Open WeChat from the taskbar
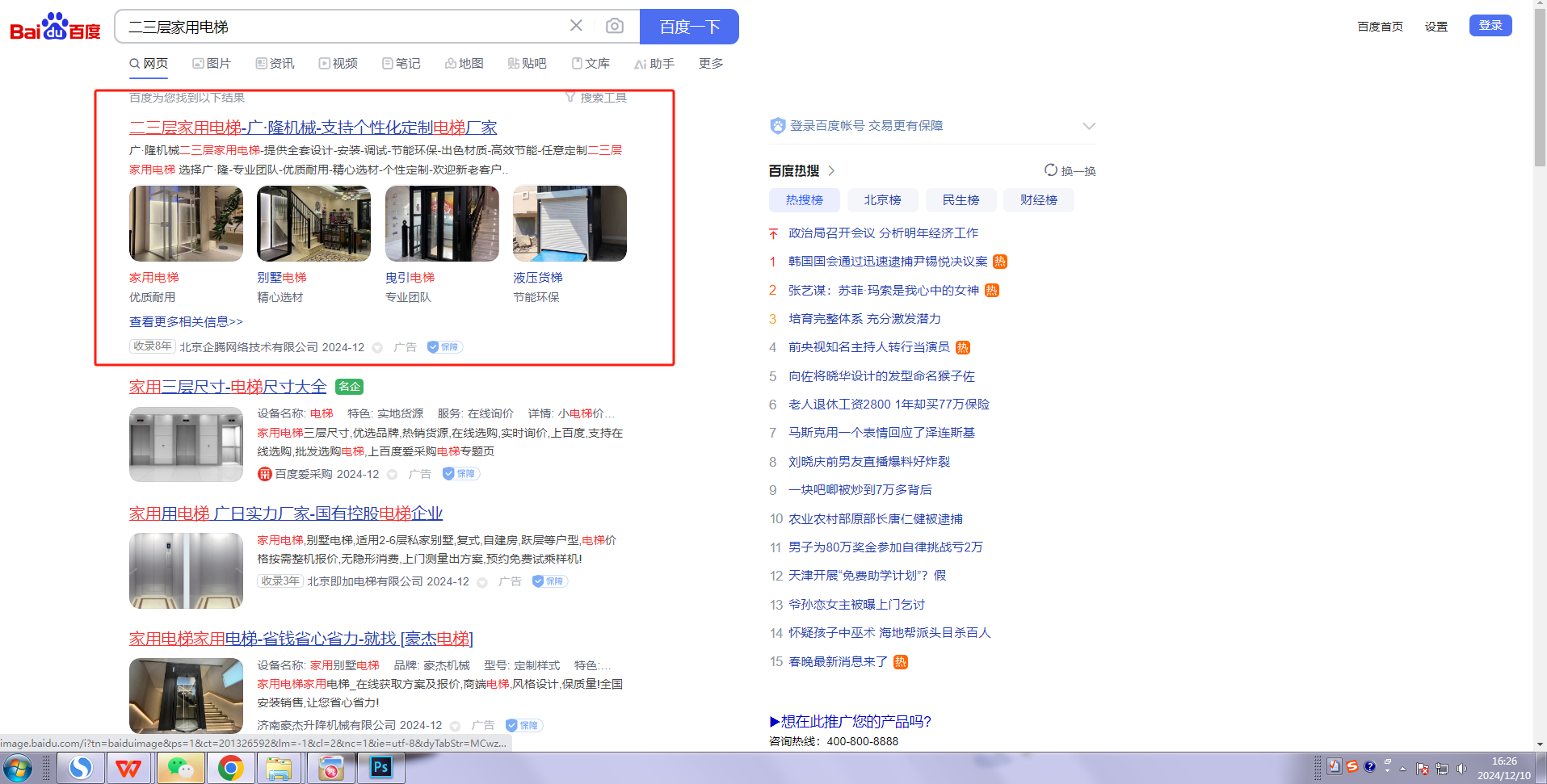Image resolution: width=1547 pixels, height=784 pixels. point(180,767)
